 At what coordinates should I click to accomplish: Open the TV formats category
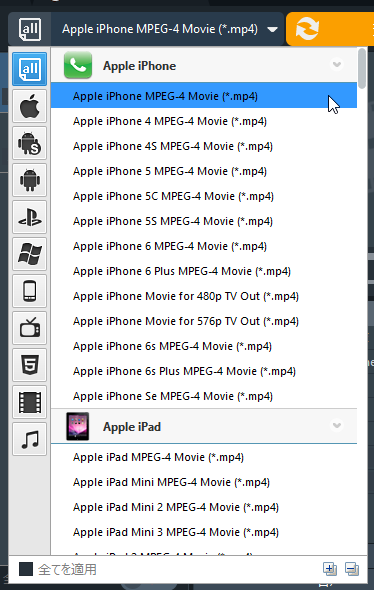(x=29, y=328)
